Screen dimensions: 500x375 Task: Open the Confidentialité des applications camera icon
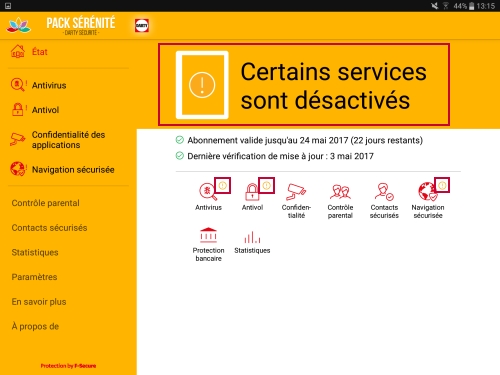pos(18,139)
